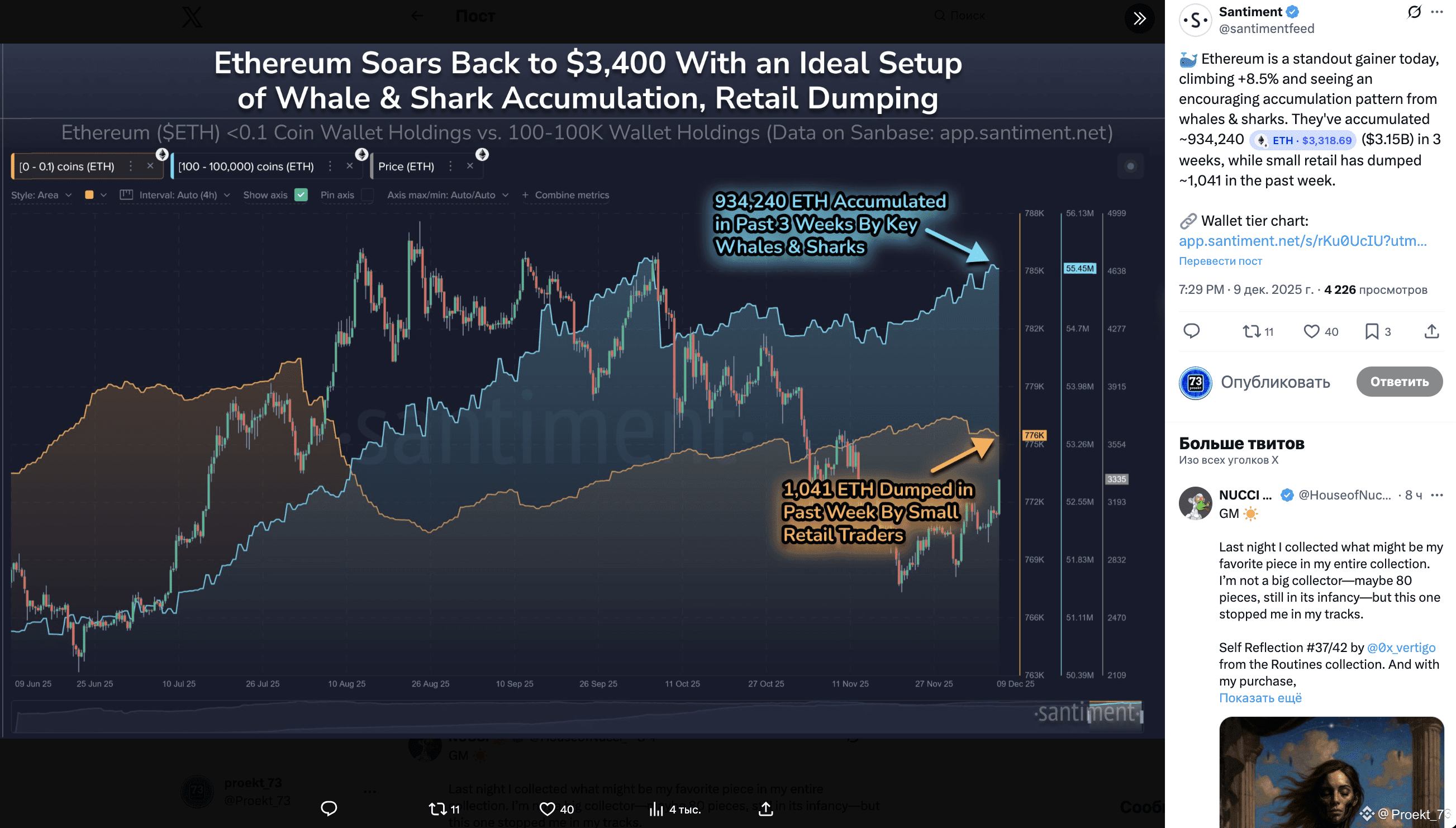Remove the Price (ETH) metric
1456x828 pixels.
(x=470, y=166)
